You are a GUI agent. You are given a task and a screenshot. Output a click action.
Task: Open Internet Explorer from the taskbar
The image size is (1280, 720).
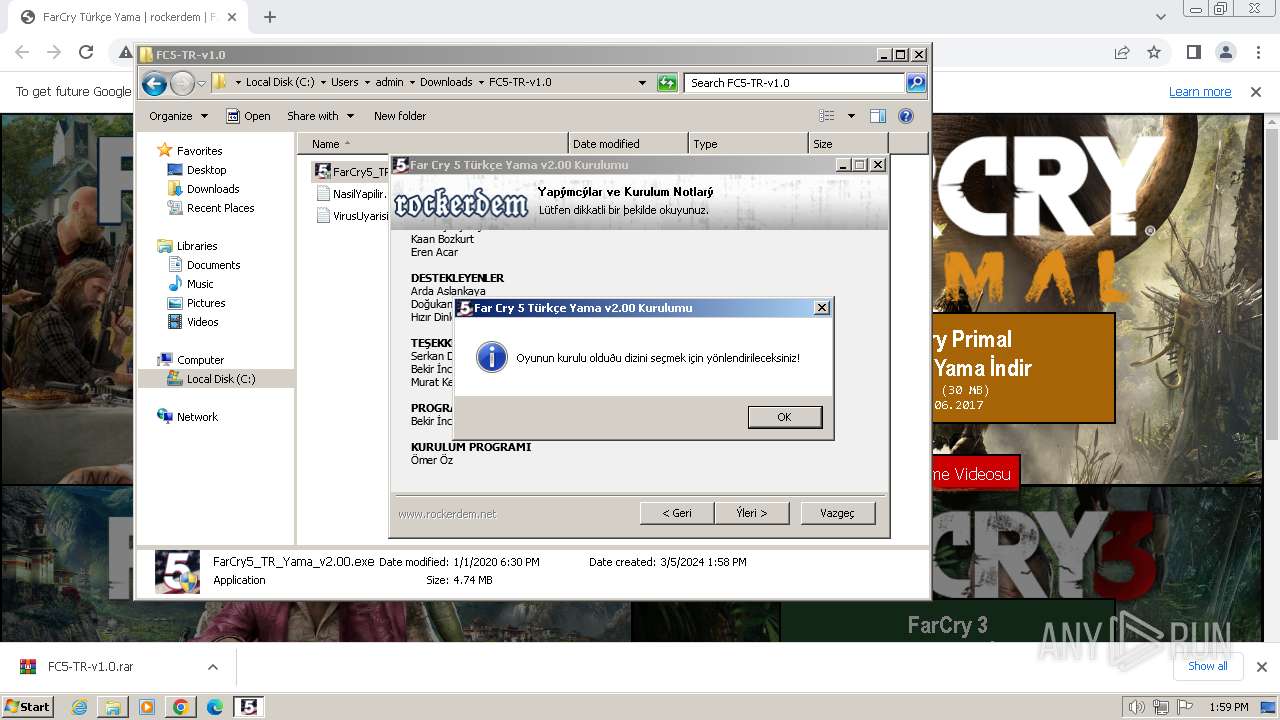79,707
